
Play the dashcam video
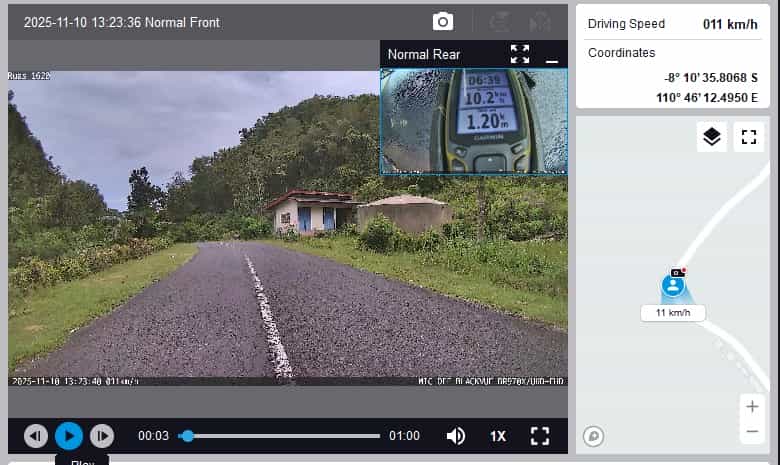69,436
